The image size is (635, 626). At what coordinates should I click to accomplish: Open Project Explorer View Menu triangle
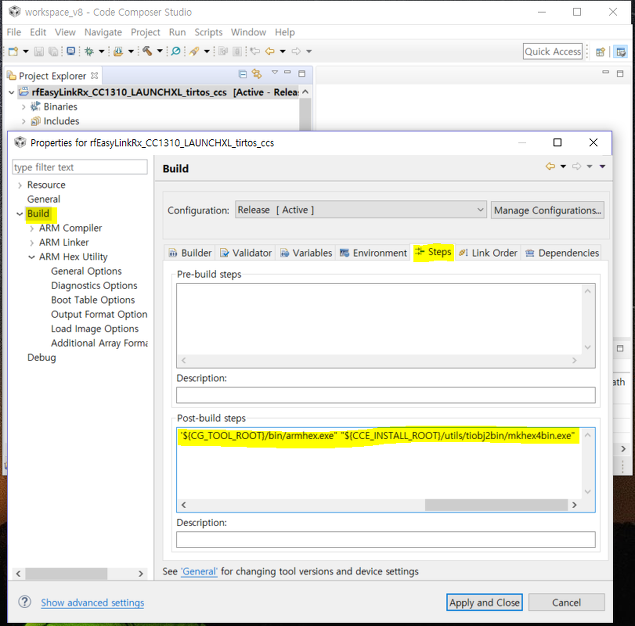pos(275,72)
